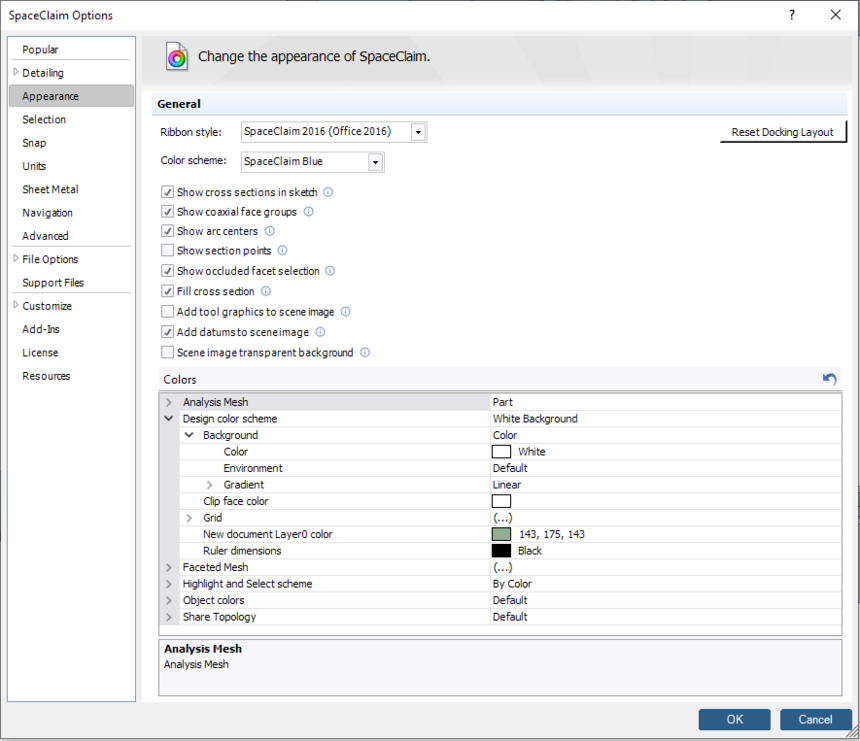Screen dimensions: 860x741
Task: Enable Scene image transparent background
Action: point(167,352)
